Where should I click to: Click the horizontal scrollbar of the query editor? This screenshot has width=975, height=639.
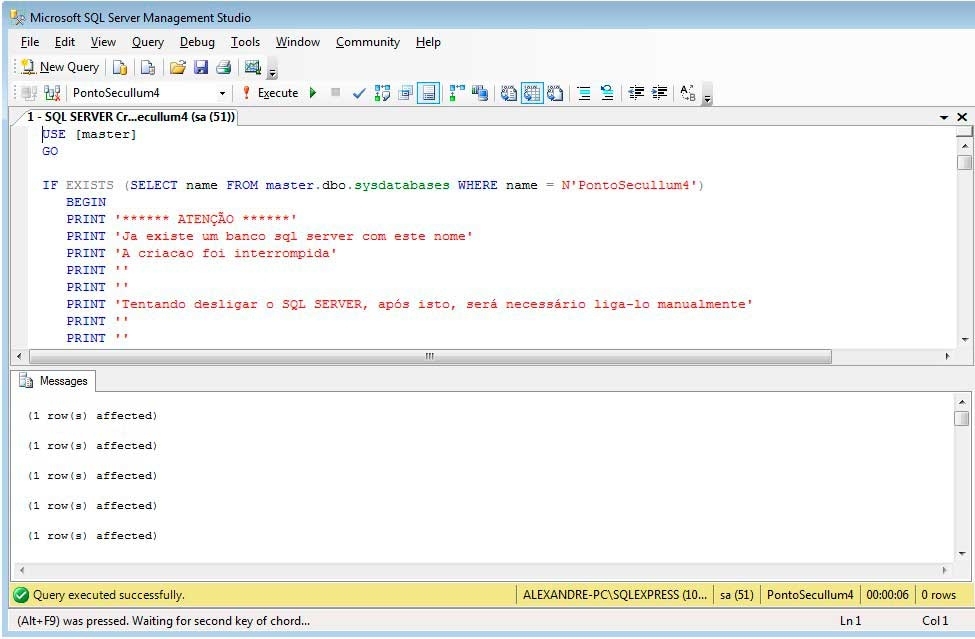[x=430, y=356]
